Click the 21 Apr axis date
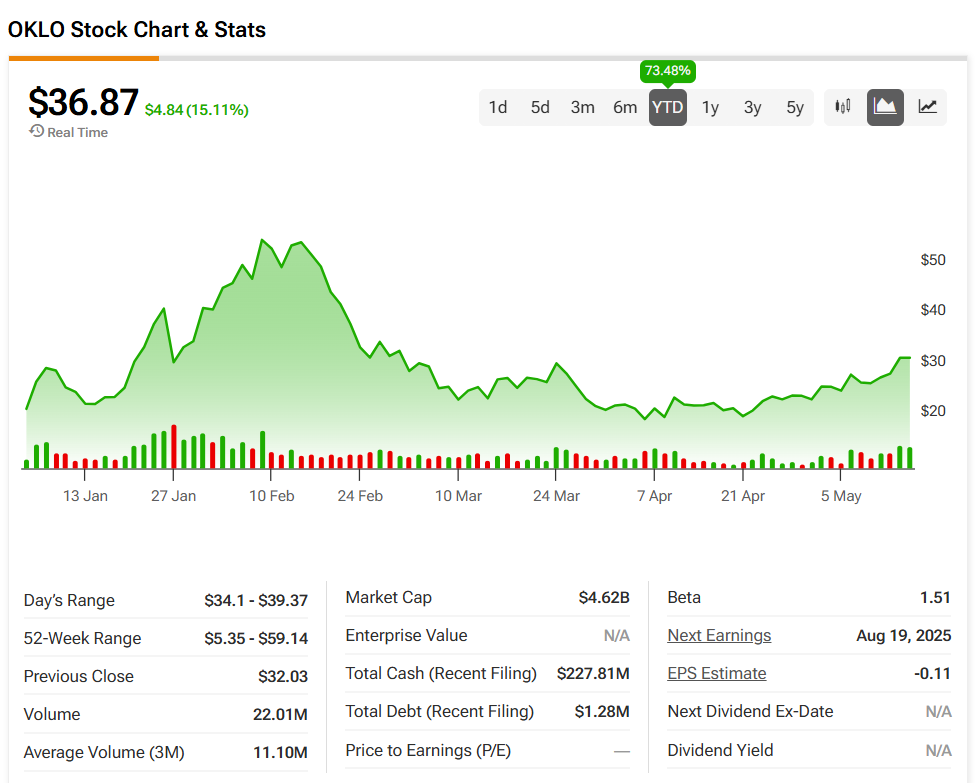This screenshot has height=783, width=975. 742,496
